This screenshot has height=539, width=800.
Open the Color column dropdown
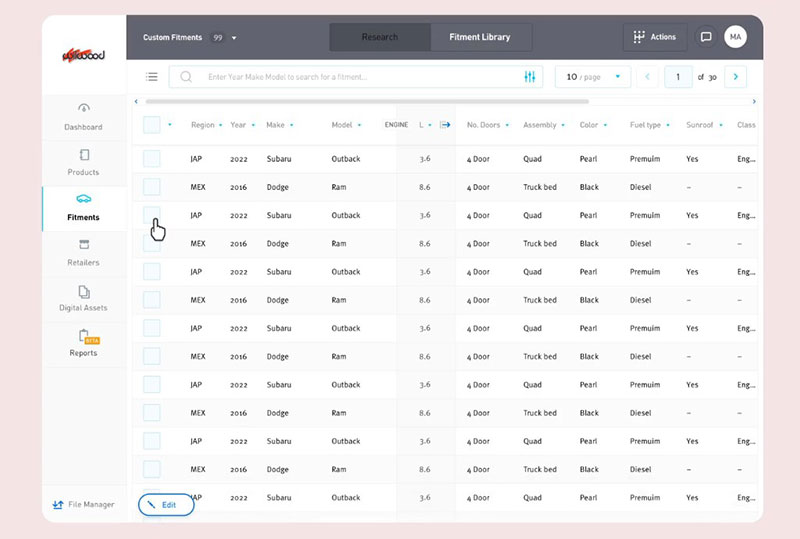(x=605, y=125)
